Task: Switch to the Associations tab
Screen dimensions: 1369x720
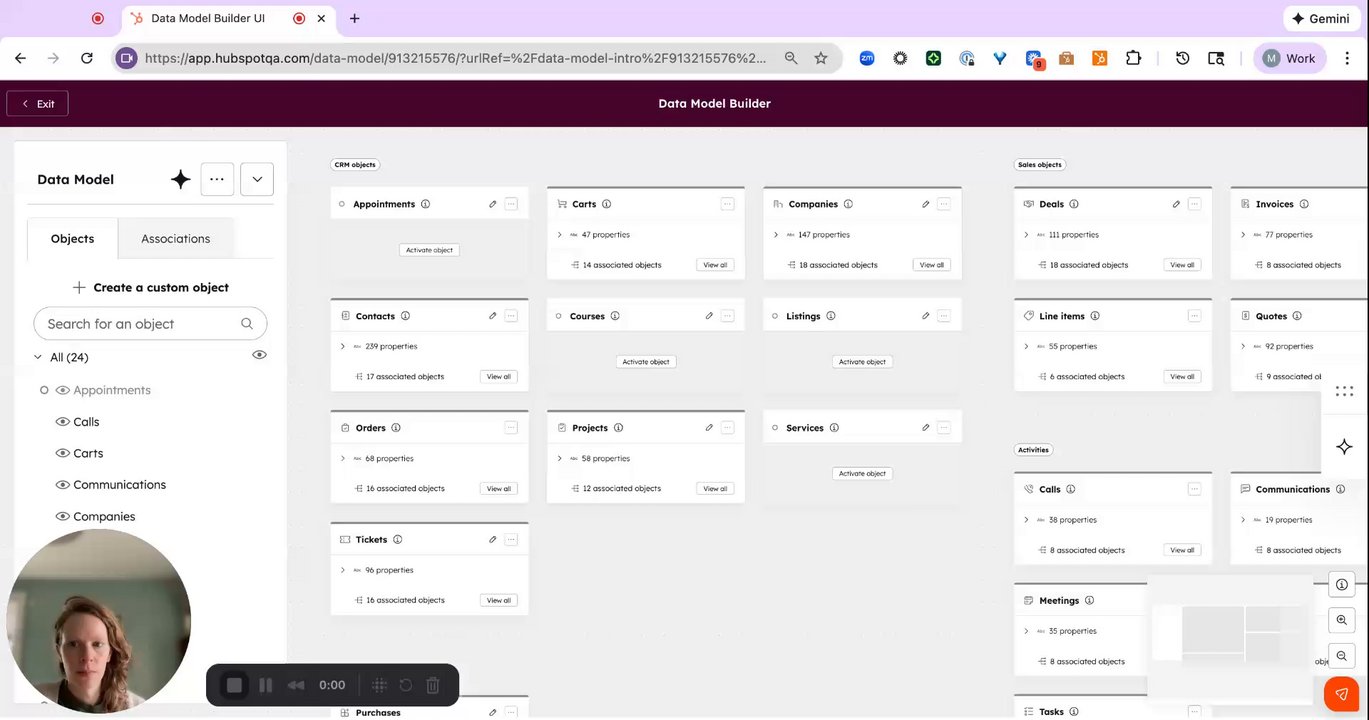Action: tap(176, 239)
